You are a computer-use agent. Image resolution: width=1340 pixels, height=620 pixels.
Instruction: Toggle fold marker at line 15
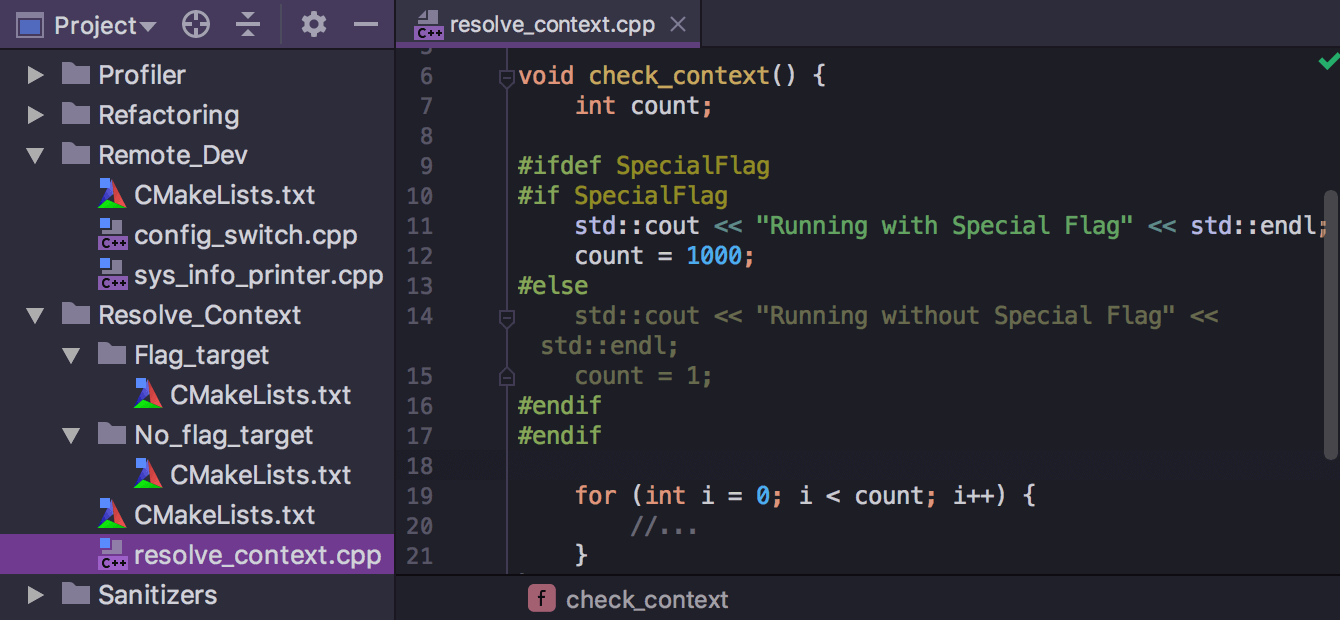[506, 377]
